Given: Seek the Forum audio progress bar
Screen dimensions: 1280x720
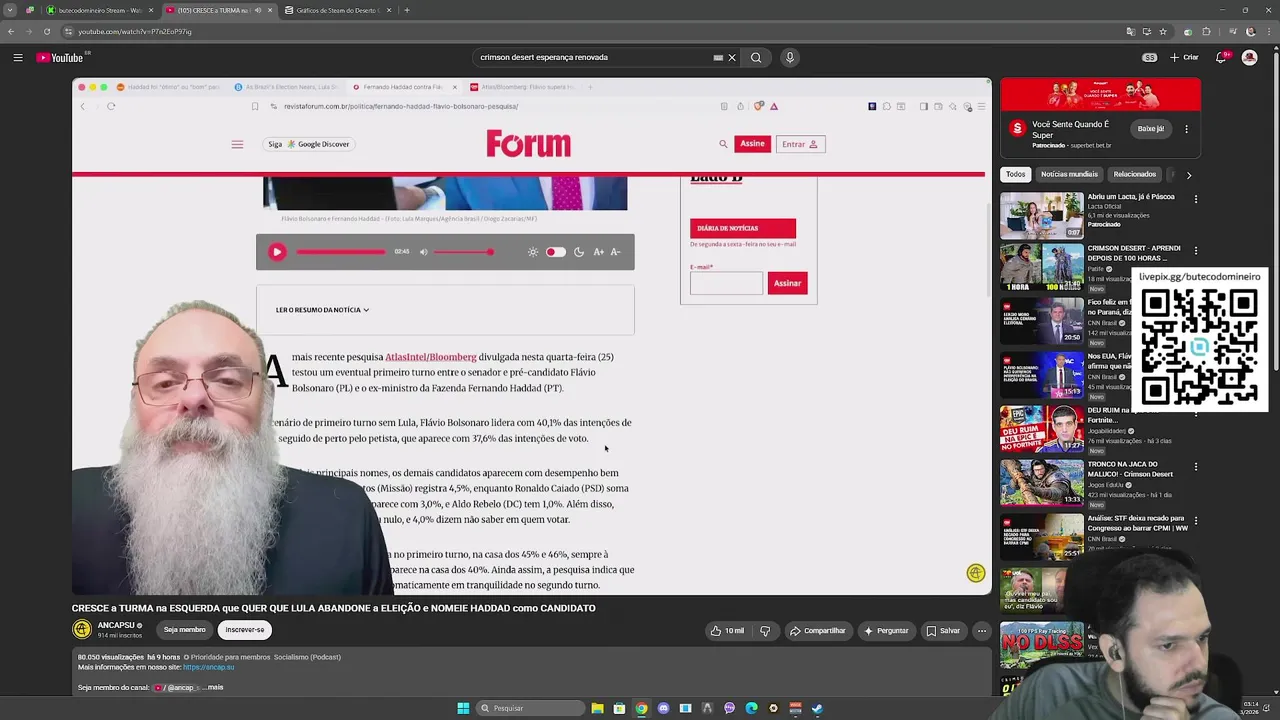Looking at the screenshot, I should pos(341,252).
